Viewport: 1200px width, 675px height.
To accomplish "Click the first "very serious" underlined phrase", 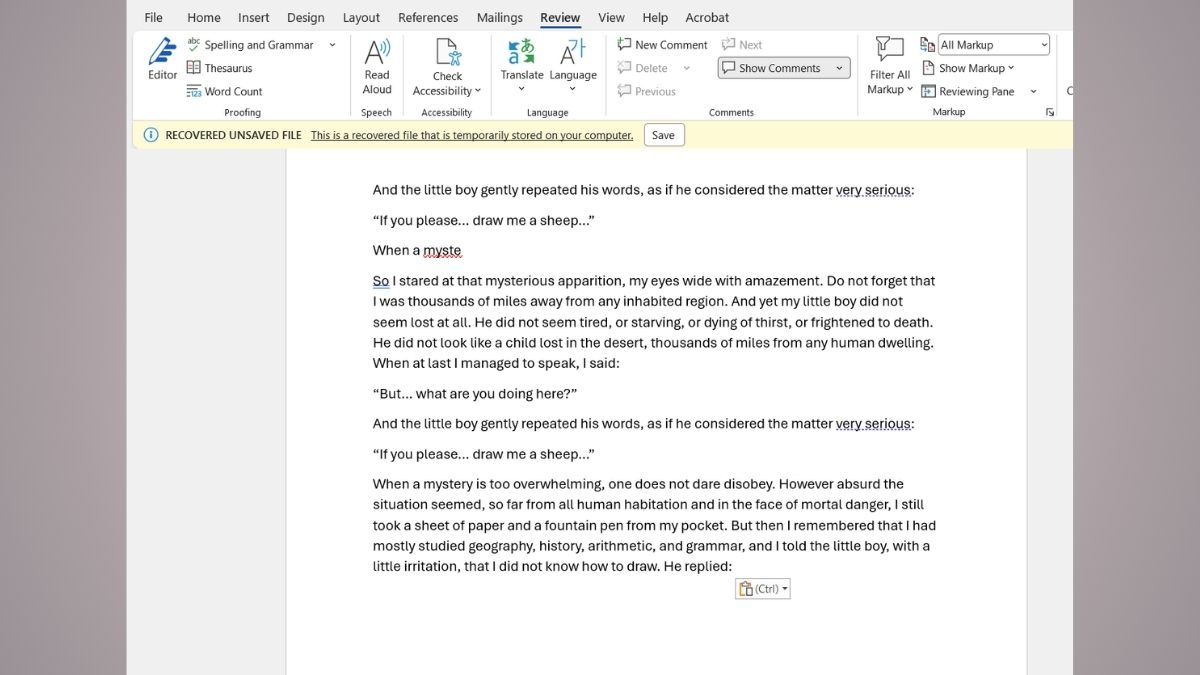I will point(874,190).
